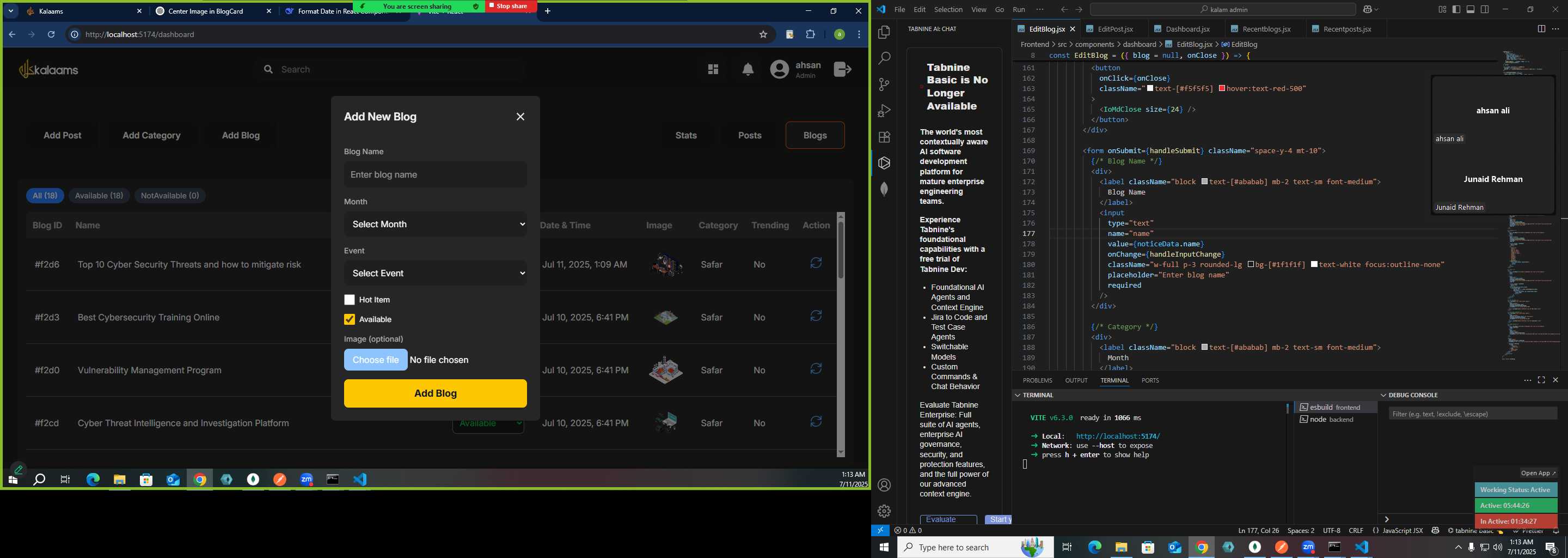The image size is (1568, 558).
Task: Open notifications bell in Kalaams header
Action: pos(748,69)
